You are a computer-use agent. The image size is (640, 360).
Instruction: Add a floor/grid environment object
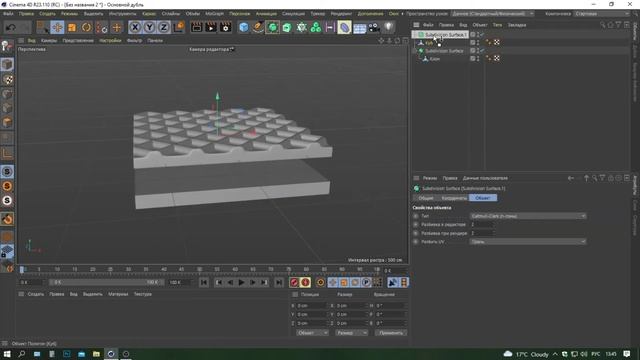coord(360,28)
